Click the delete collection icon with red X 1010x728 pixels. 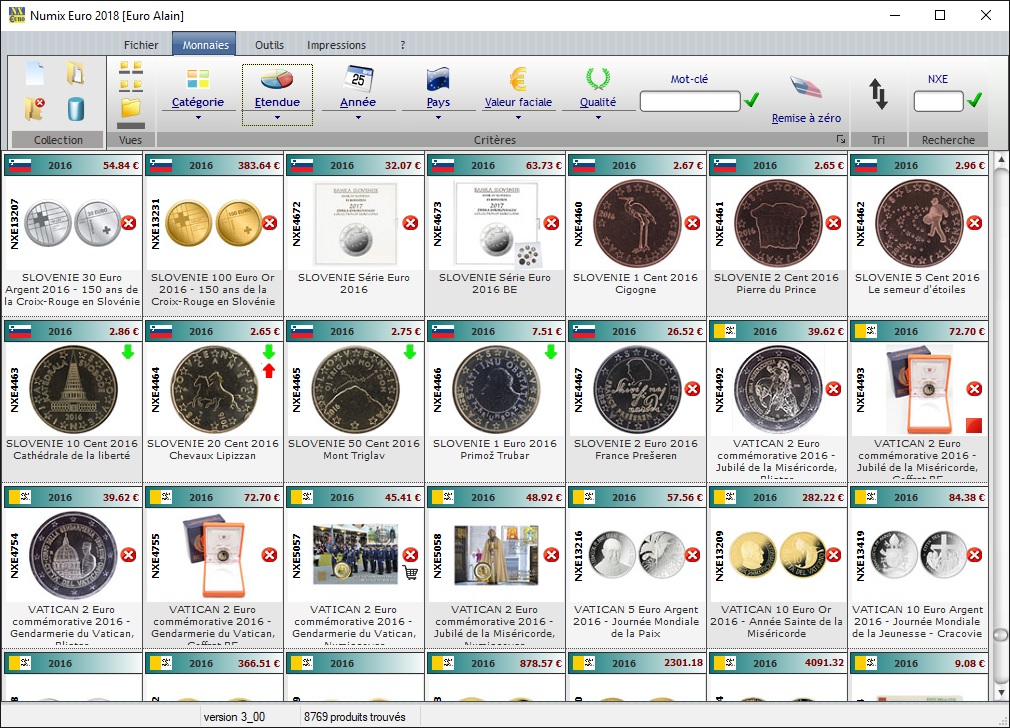point(35,108)
